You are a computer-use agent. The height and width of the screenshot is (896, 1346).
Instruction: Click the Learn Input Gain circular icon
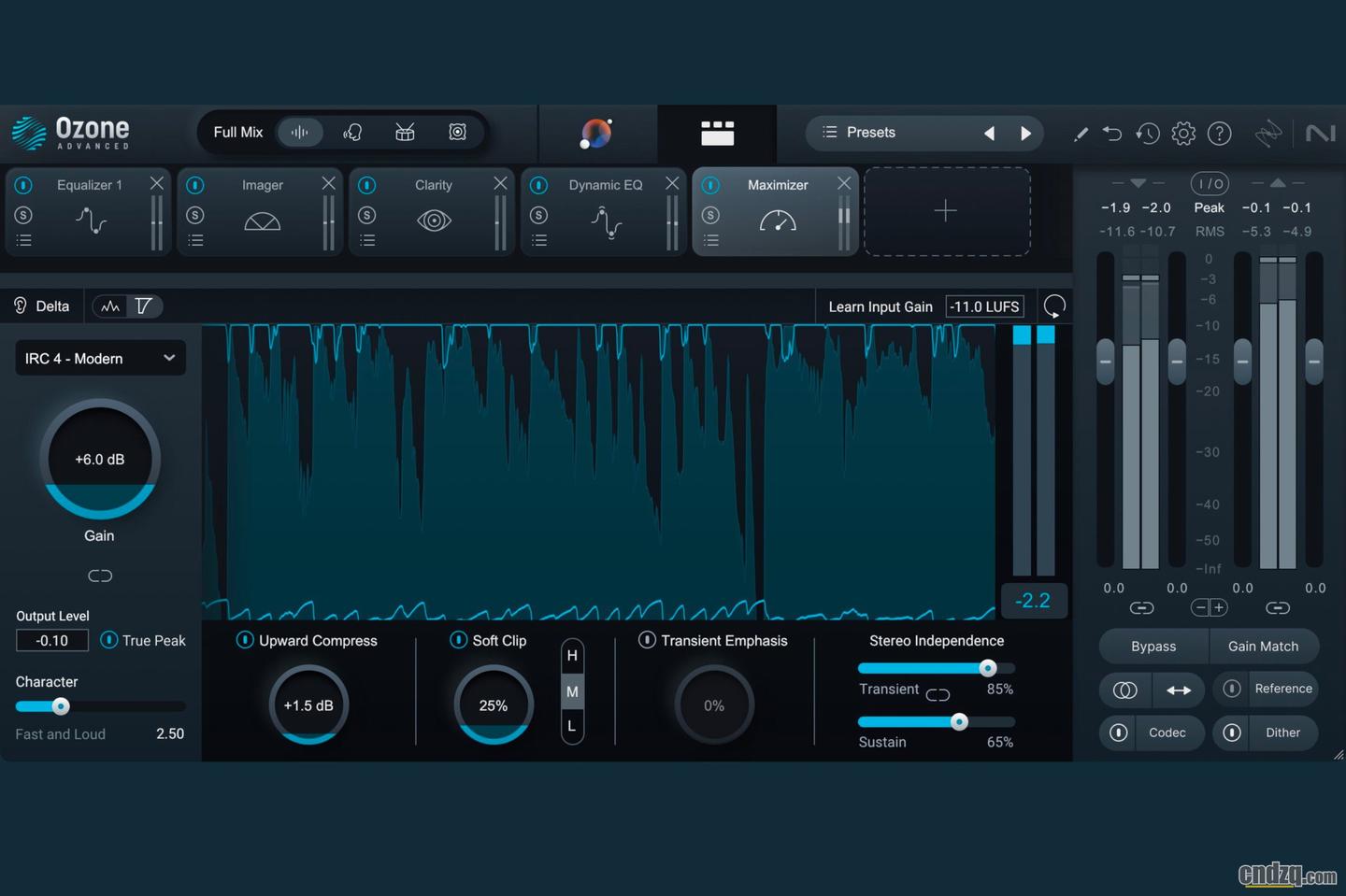point(1054,306)
